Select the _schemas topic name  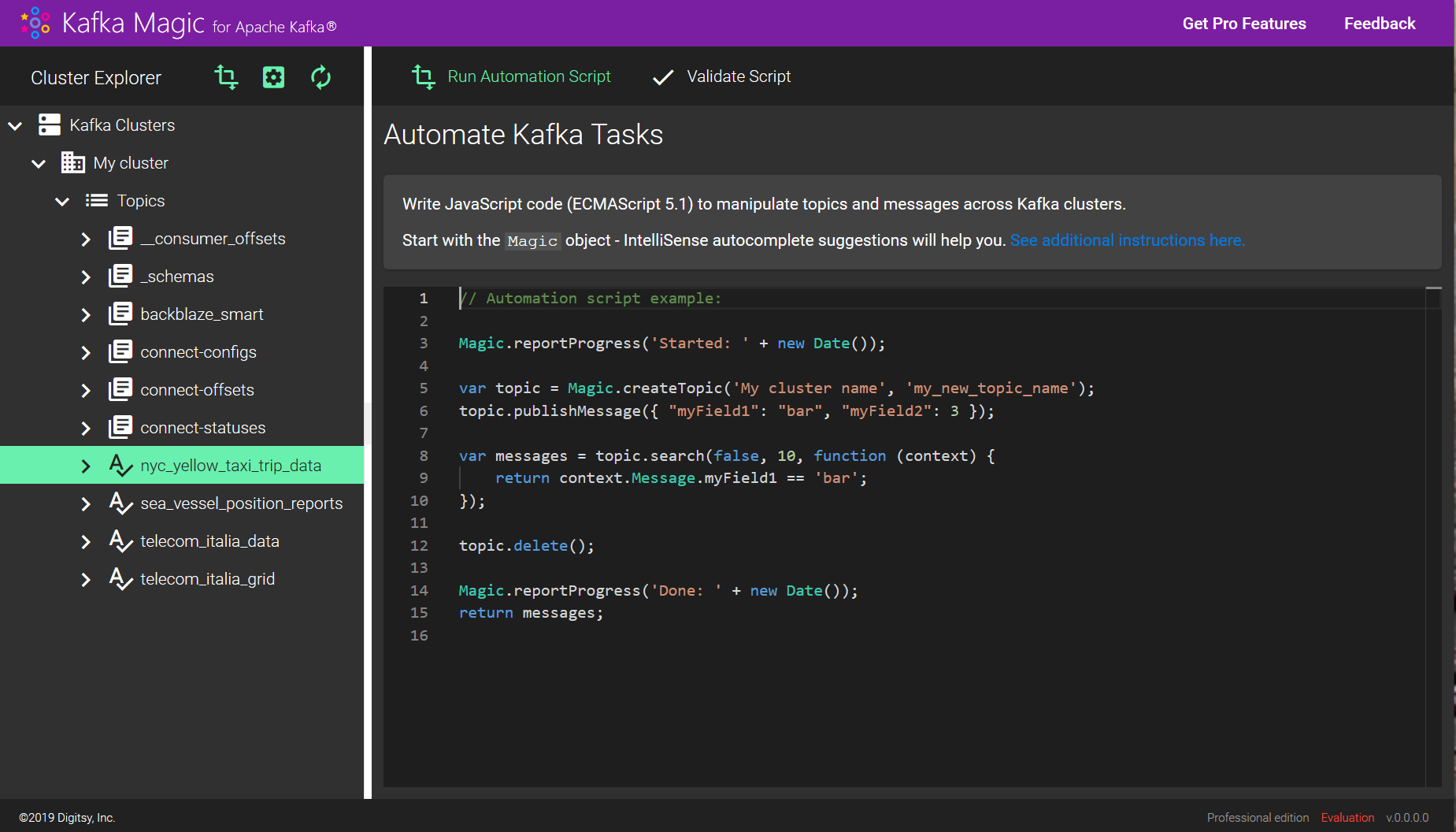177,277
